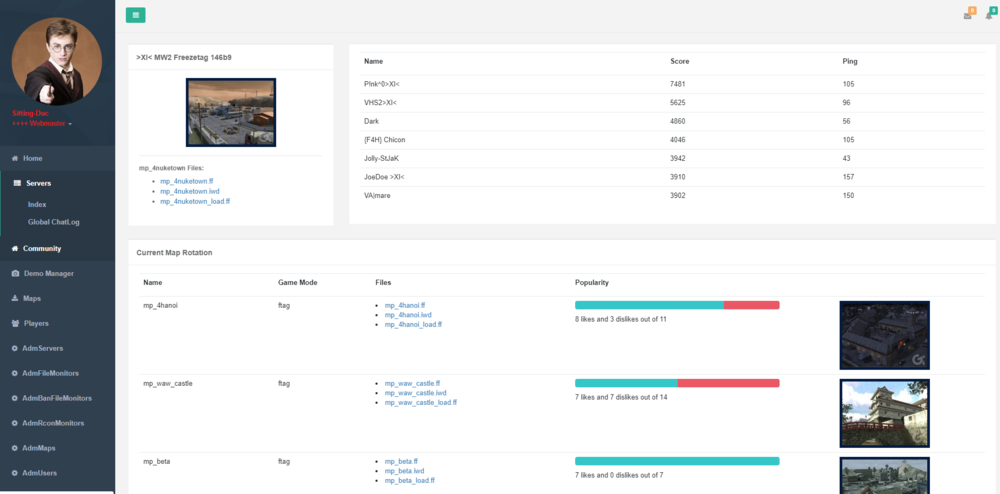
Task: Click the Maps download icon in the sidebar
Action: click(x=15, y=298)
